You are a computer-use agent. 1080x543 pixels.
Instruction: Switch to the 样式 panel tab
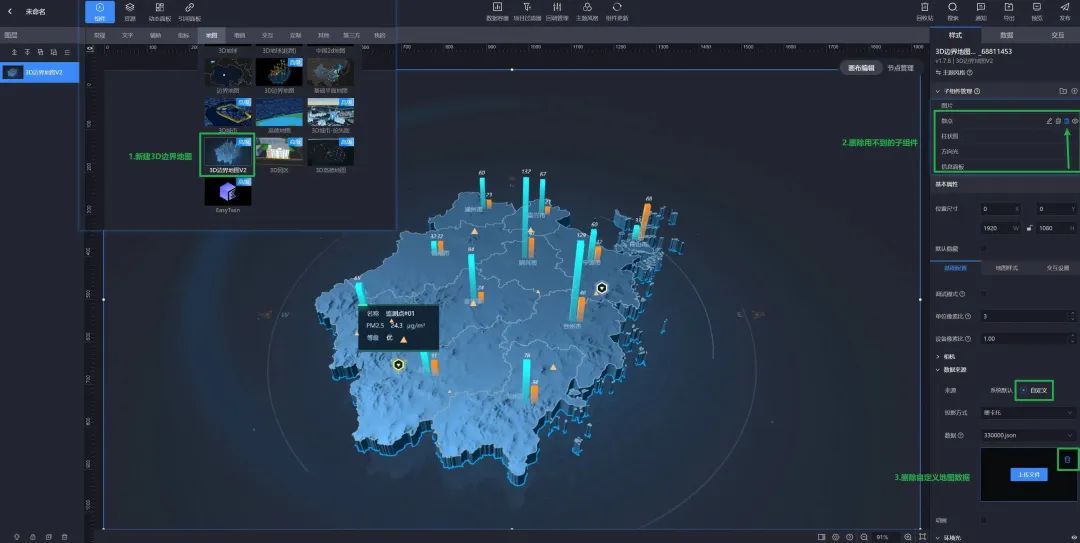955,35
